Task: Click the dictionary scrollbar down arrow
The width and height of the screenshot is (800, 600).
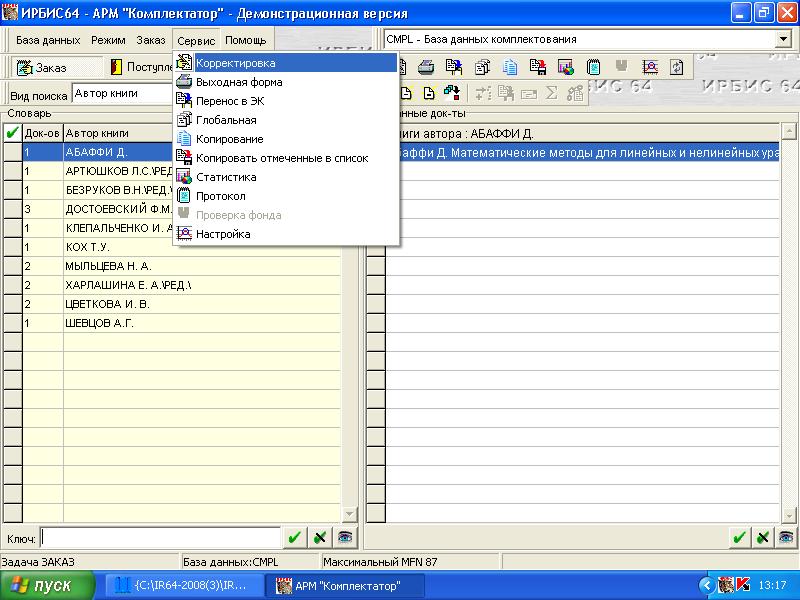Action: (x=349, y=514)
